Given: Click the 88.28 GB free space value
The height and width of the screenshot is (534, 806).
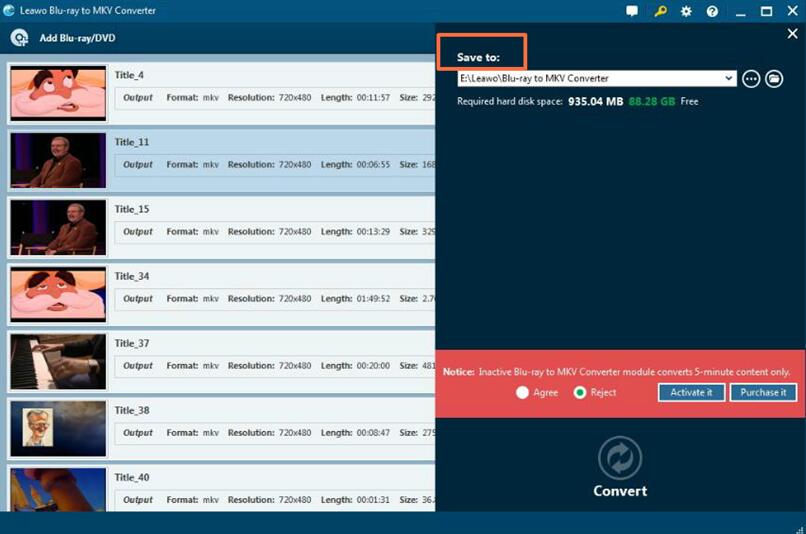Looking at the screenshot, I should [652, 101].
